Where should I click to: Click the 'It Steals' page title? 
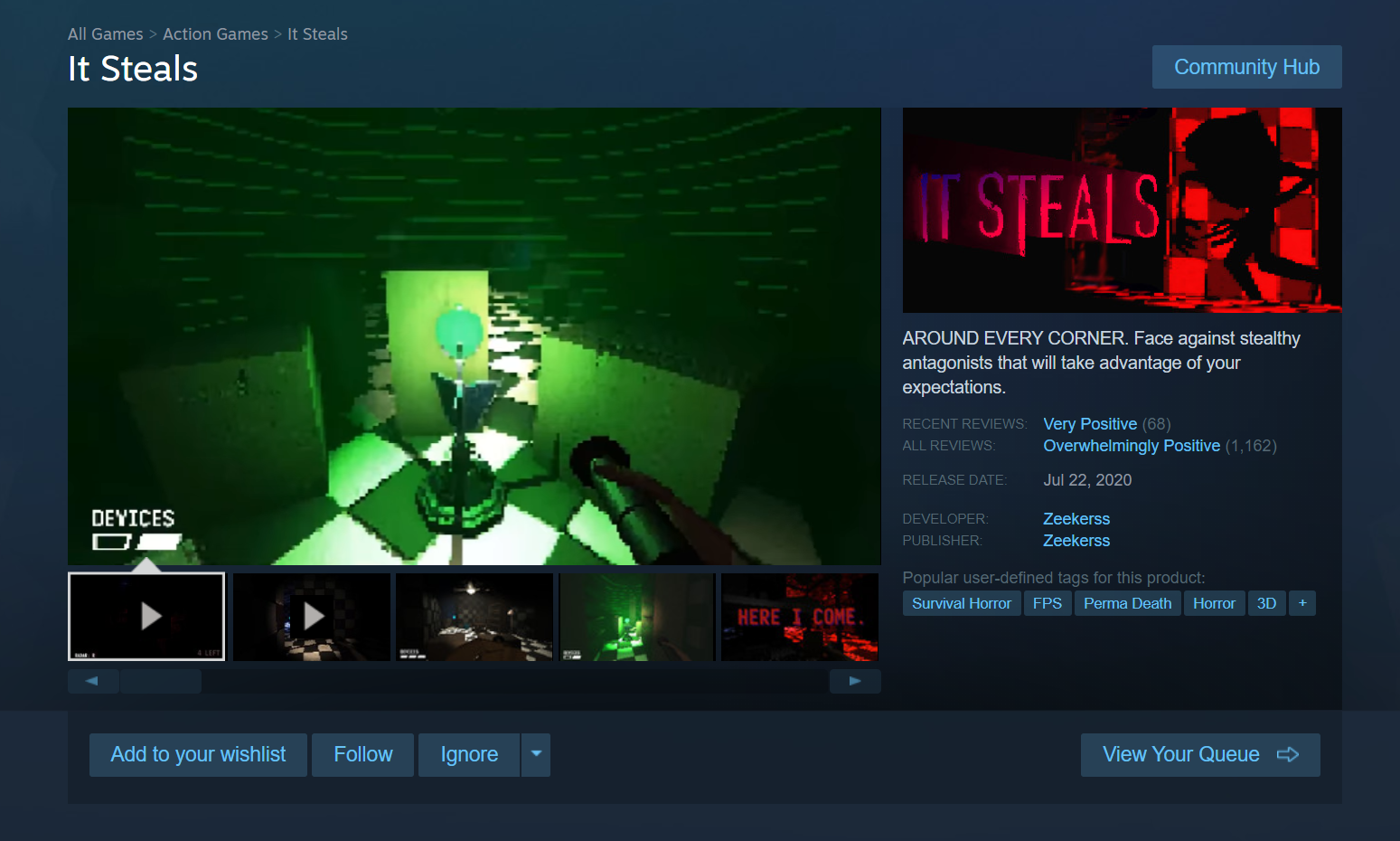[x=133, y=69]
